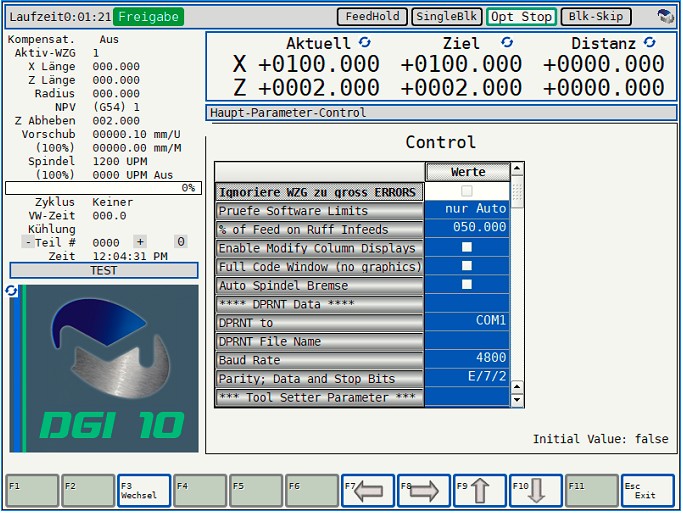Select Tool Setter Parameter header row

pos(319,398)
